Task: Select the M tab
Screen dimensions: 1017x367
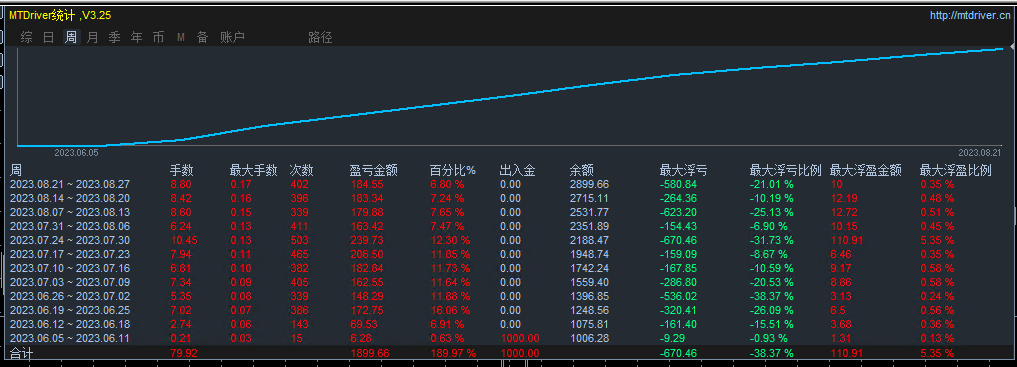Action: [x=181, y=38]
